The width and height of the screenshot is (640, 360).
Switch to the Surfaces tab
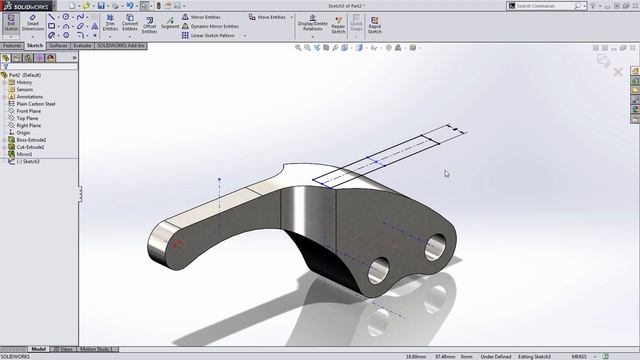tap(58, 46)
